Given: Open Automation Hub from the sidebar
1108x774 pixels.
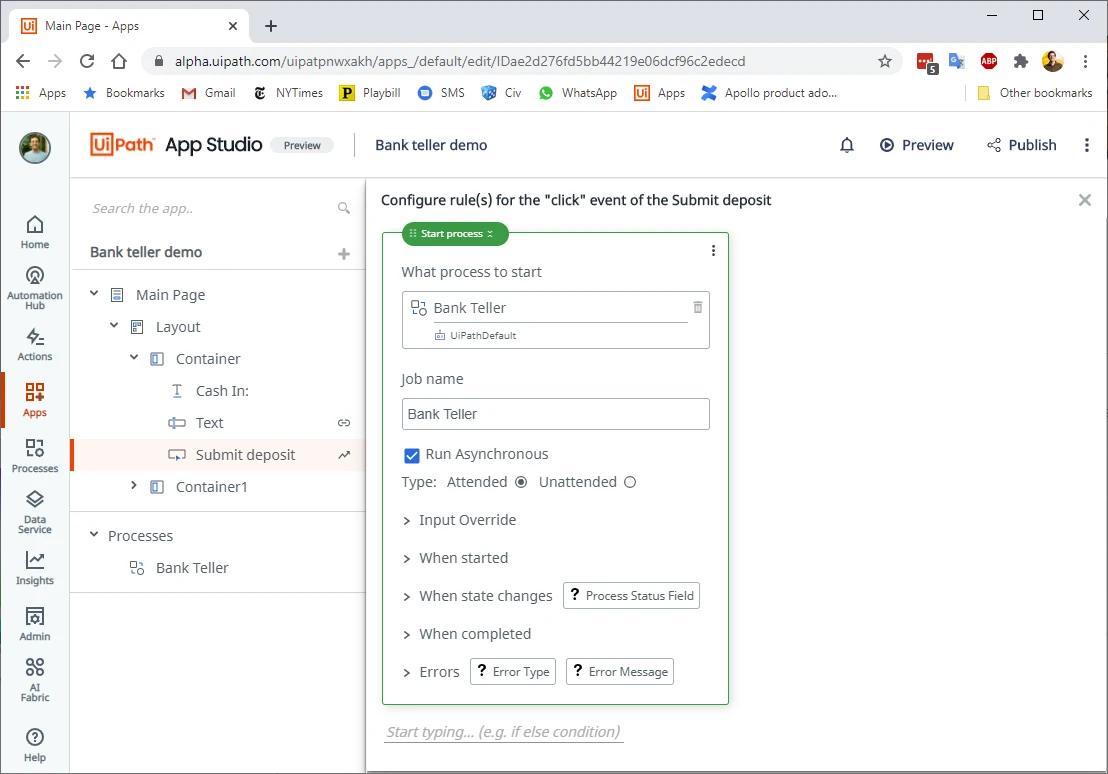Looking at the screenshot, I should [35, 288].
